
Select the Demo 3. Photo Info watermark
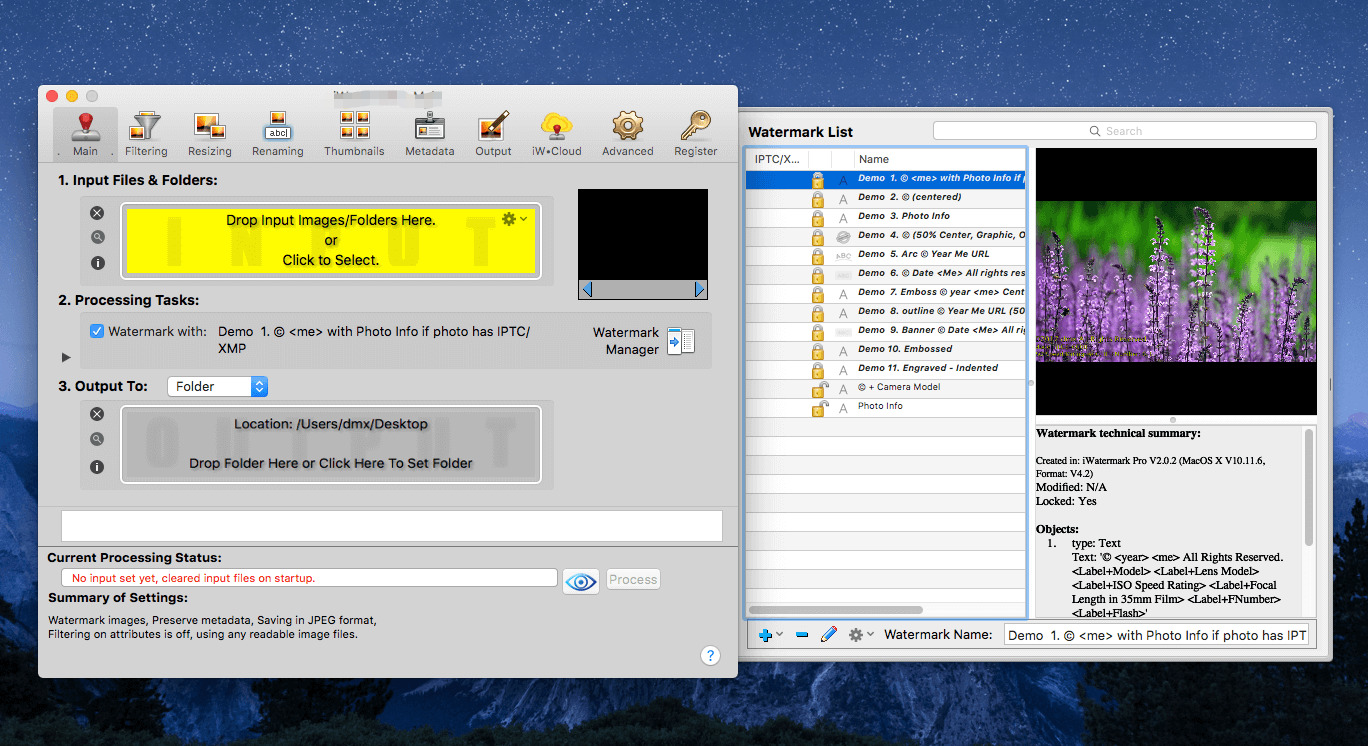coord(885,217)
